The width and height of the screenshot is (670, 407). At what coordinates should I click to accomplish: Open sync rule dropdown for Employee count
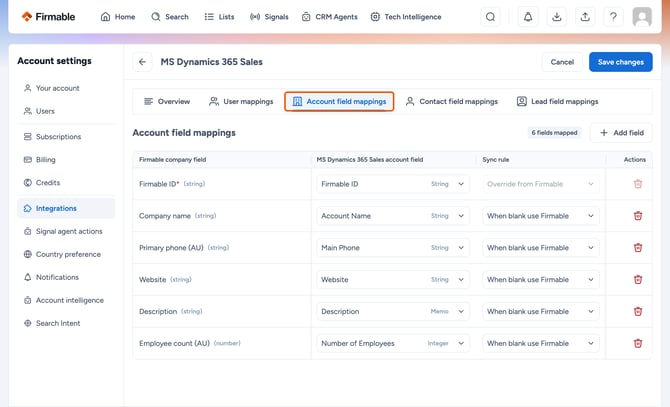tap(541, 343)
